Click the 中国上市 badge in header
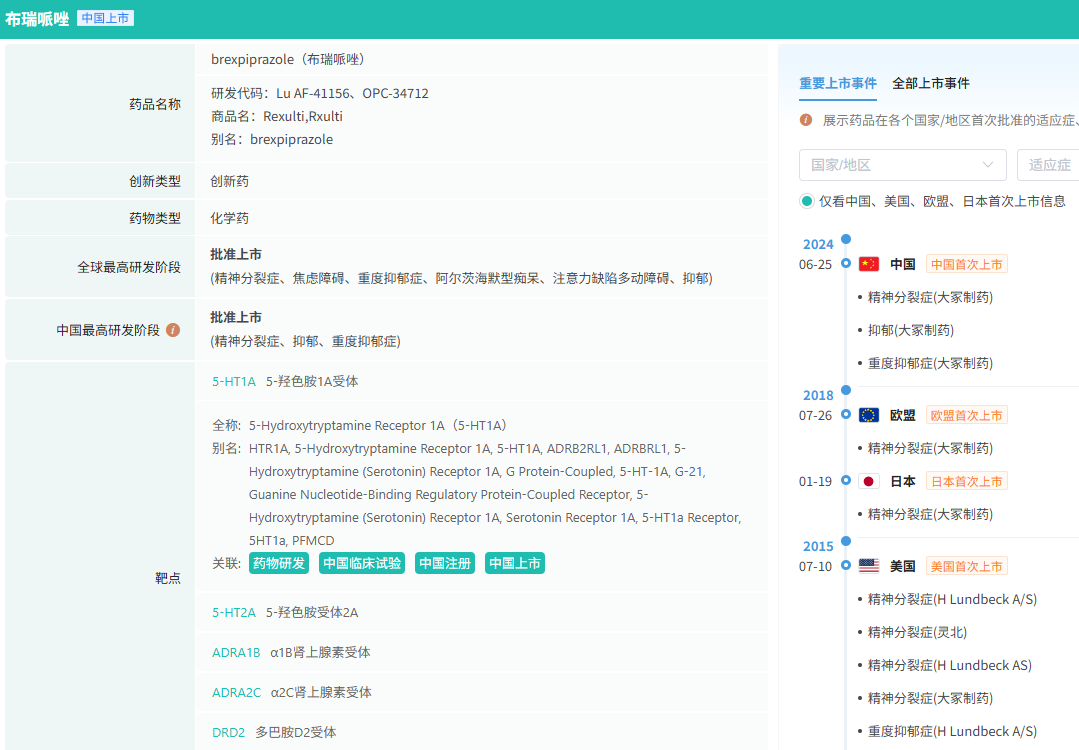 pos(105,18)
